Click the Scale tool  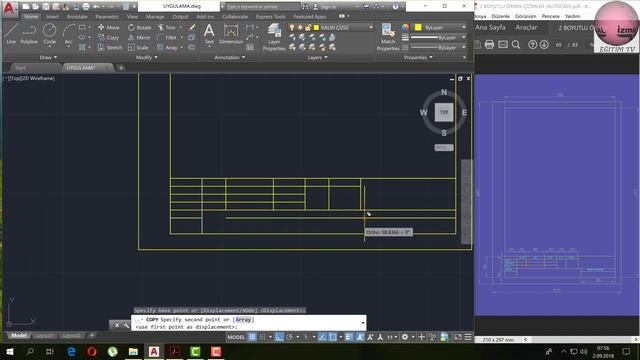click(138, 47)
